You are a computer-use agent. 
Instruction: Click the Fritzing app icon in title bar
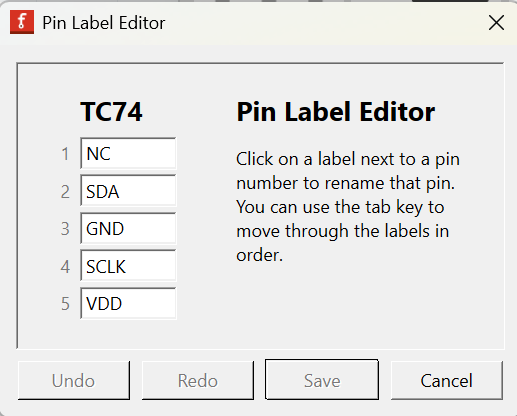pos(22,22)
